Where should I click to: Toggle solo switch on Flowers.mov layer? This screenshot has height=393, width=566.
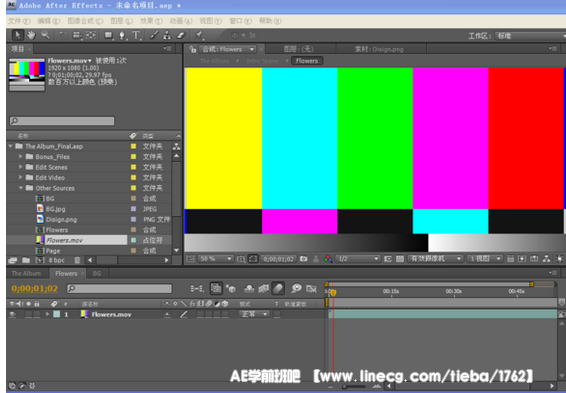click(x=28, y=314)
